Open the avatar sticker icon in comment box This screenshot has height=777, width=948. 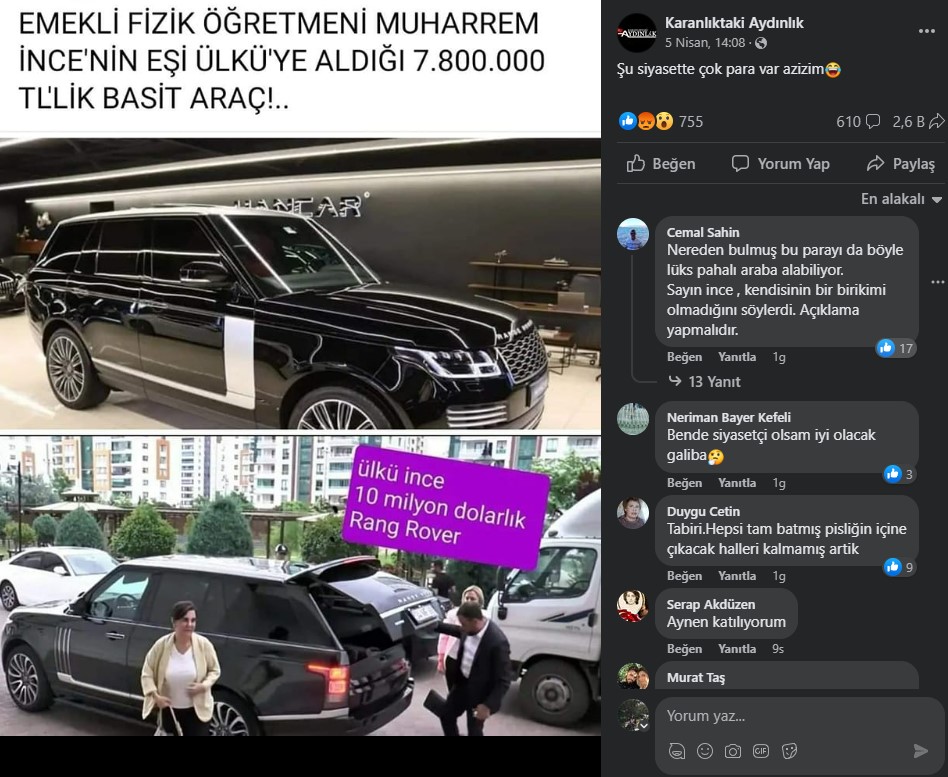click(x=677, y=751)
